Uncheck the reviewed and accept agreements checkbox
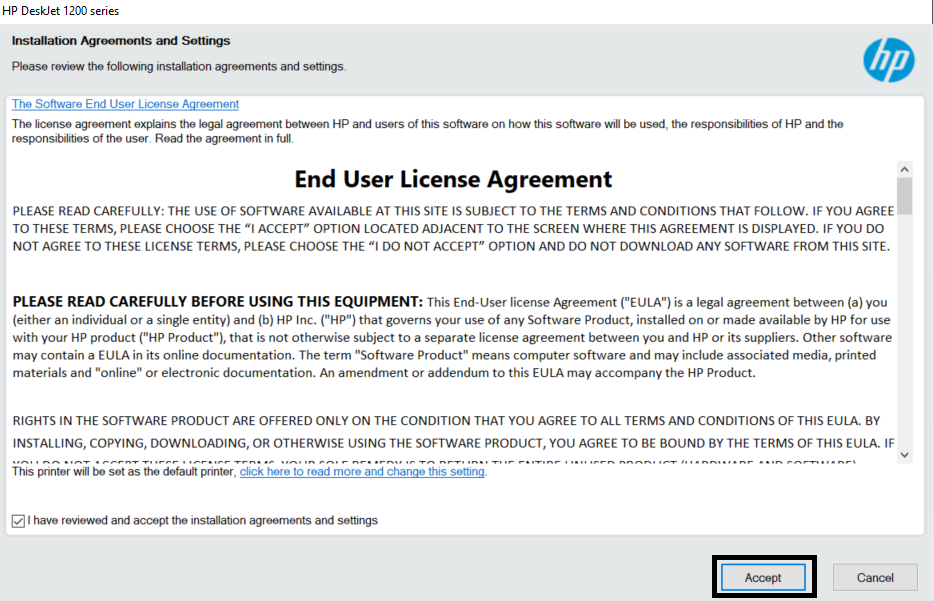Viewport: 934px width, 601px height. (18, 521)
